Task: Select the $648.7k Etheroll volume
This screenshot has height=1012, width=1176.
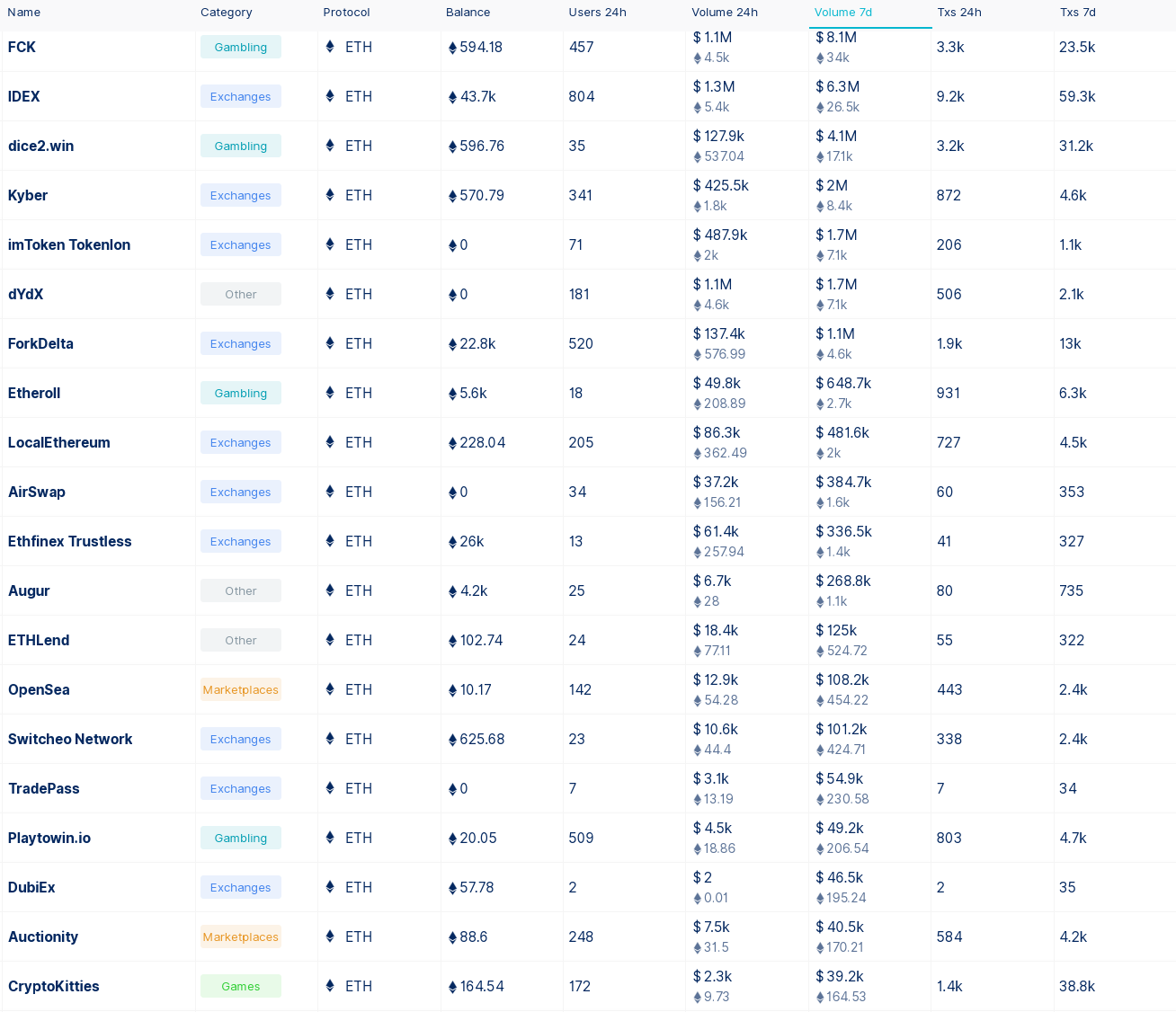Action: coord(843,383)
